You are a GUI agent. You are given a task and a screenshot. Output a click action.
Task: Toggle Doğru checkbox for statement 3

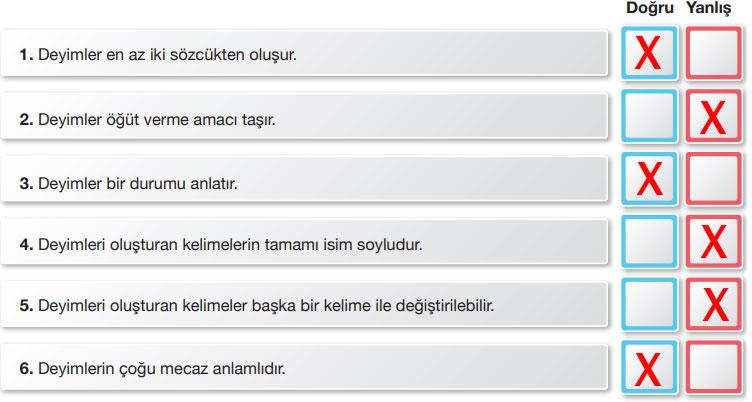coord(650,180)
